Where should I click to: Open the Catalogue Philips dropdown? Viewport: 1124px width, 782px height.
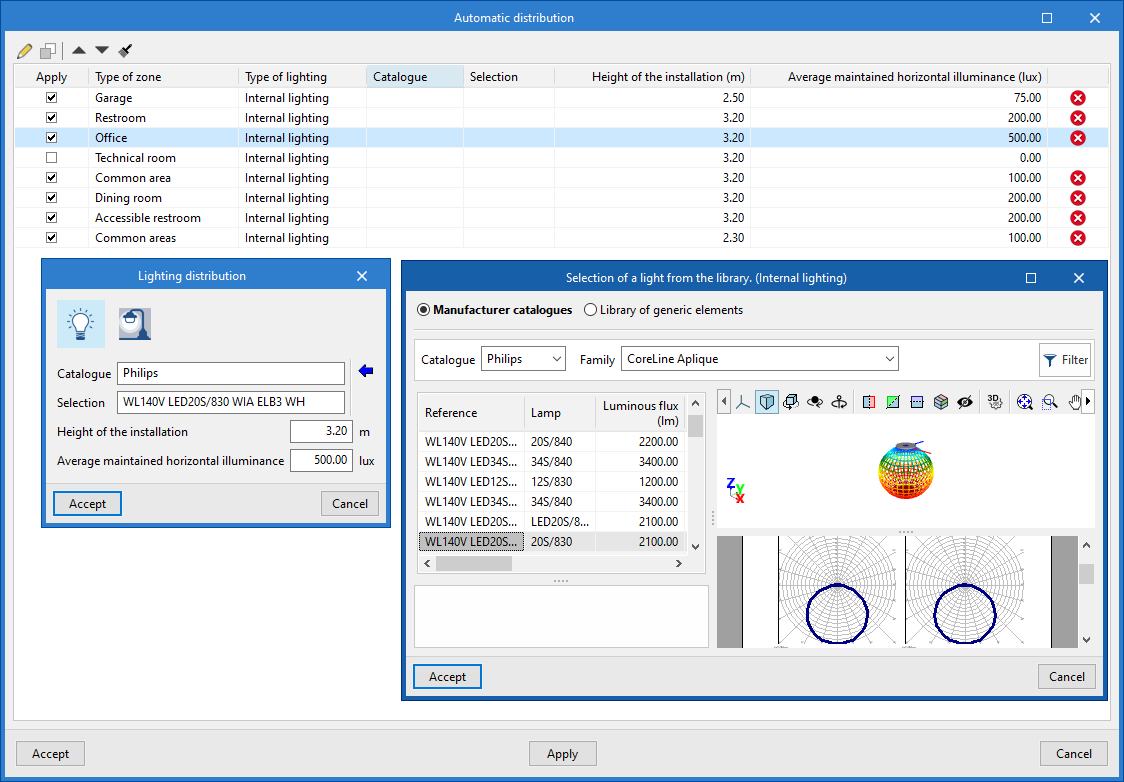[523, 359]
